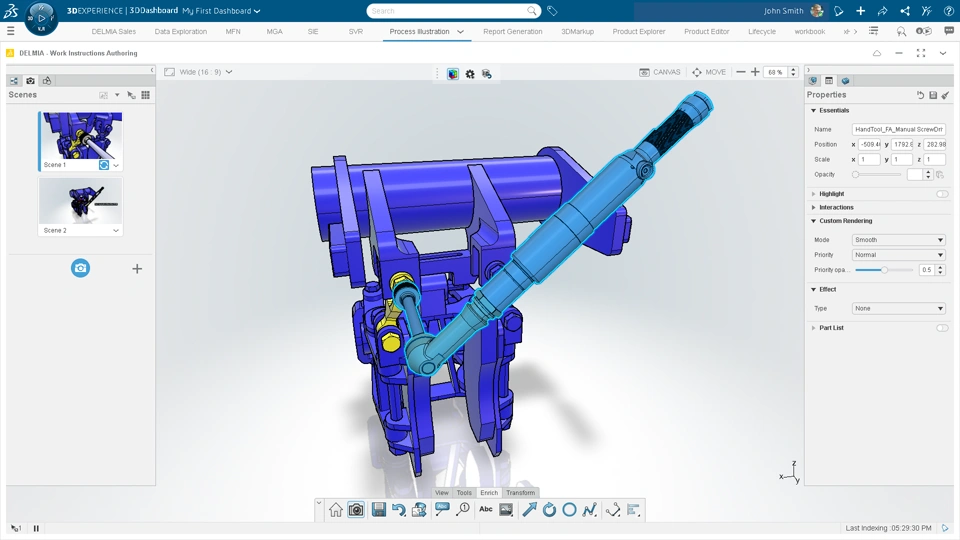Select the blue arrow annotation tool
960x540 pixels.
click(529, 509)
